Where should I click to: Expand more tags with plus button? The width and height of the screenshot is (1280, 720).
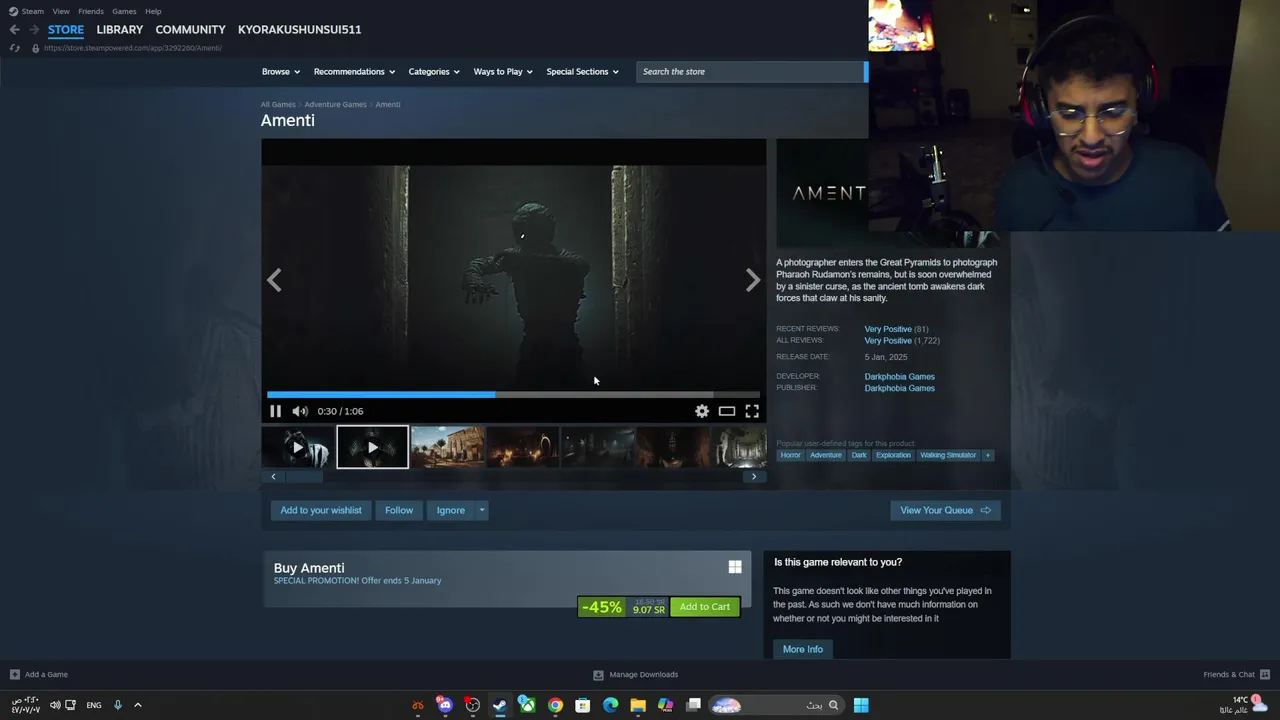987,455
